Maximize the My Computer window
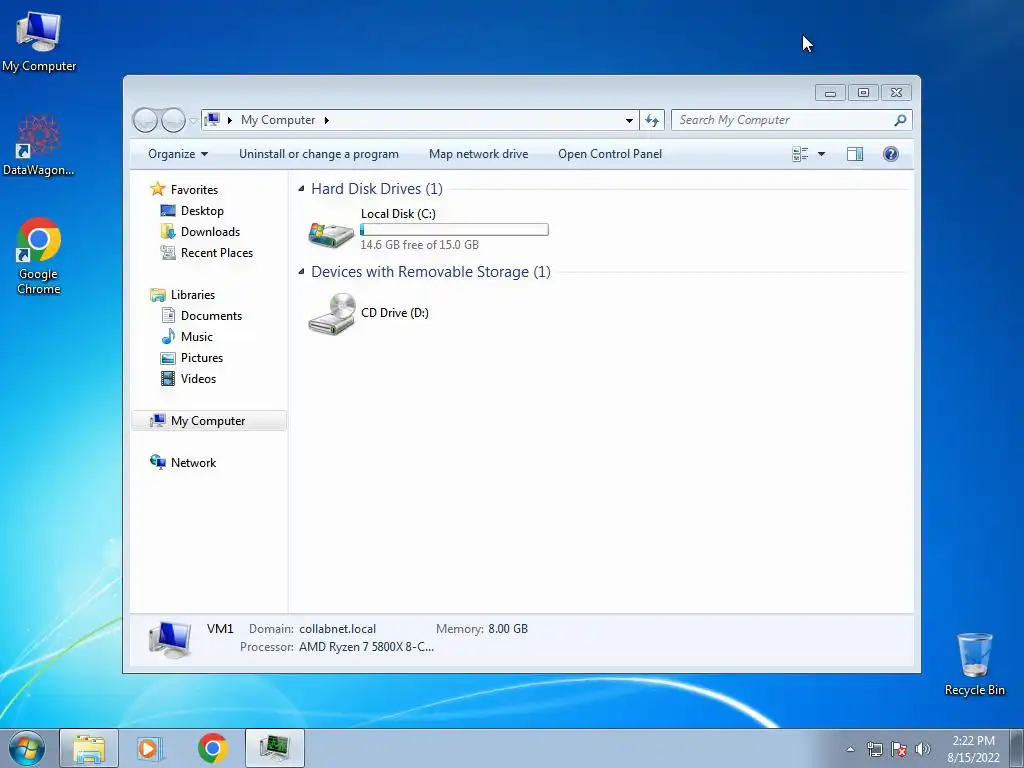Image resolution: width=1024 pixels, height=768 pixels. [863, 93]
